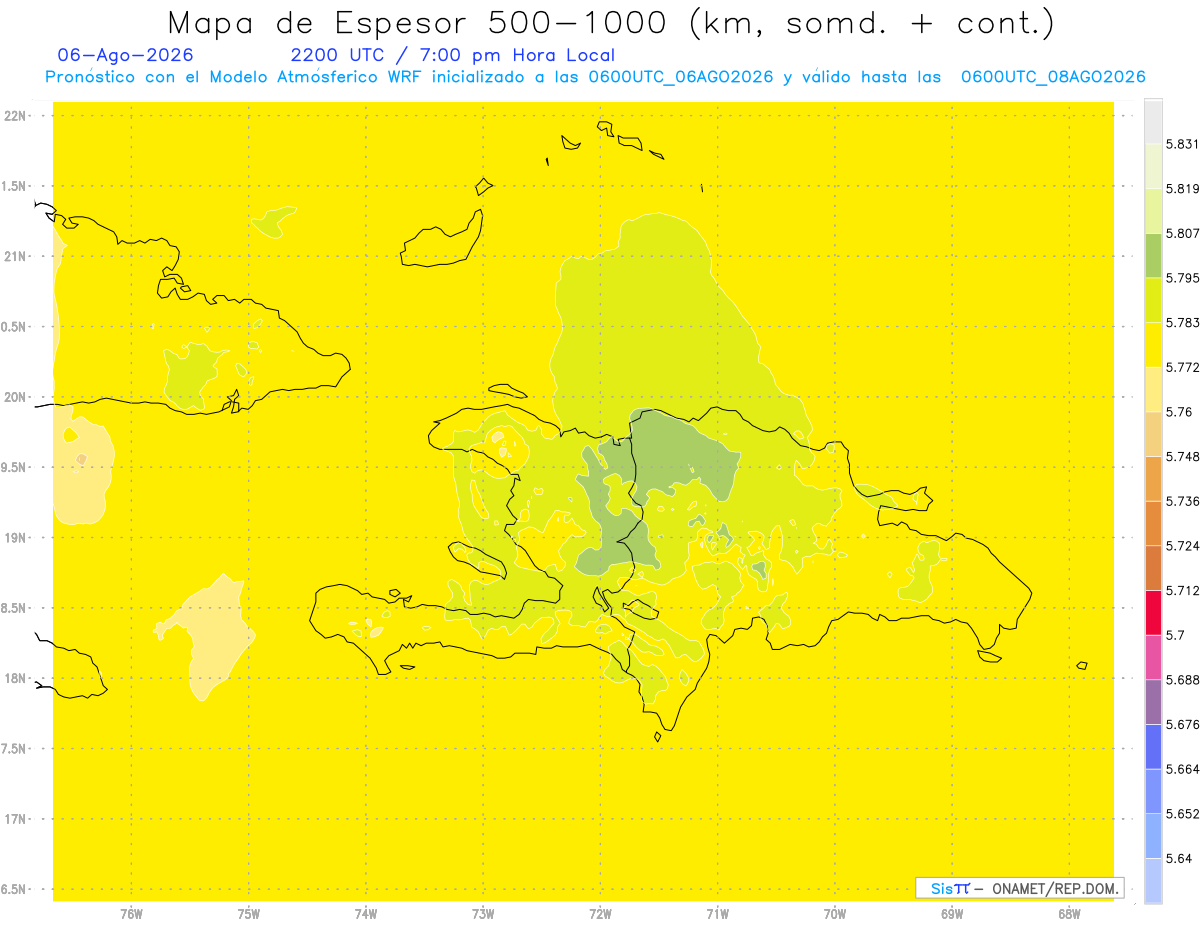This screenshot has height=927, width=1200.
Task: Click the purple legend swatch above 5.676
Action: [x=1153, y=702]
